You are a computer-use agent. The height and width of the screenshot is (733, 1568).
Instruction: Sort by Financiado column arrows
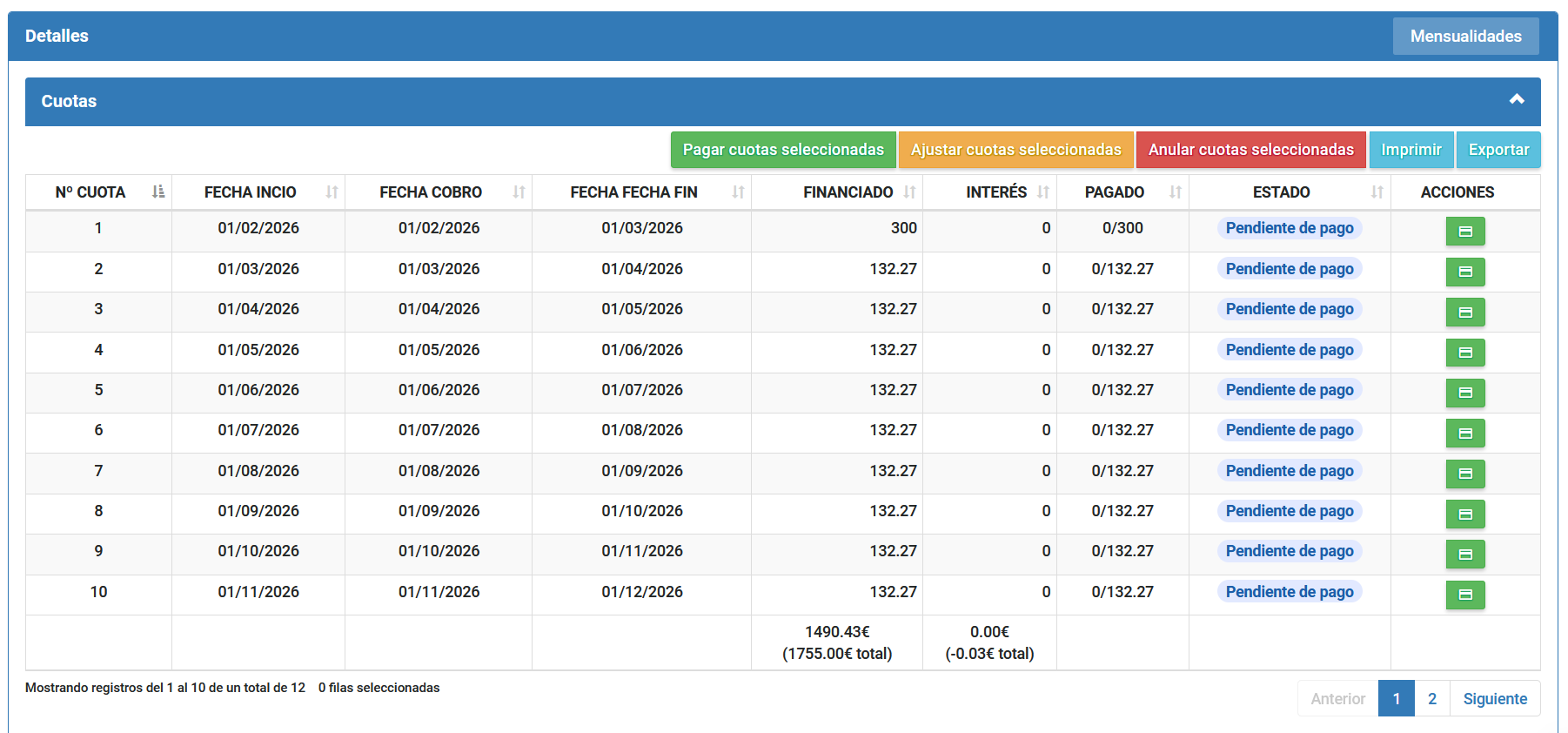(909, 192)
